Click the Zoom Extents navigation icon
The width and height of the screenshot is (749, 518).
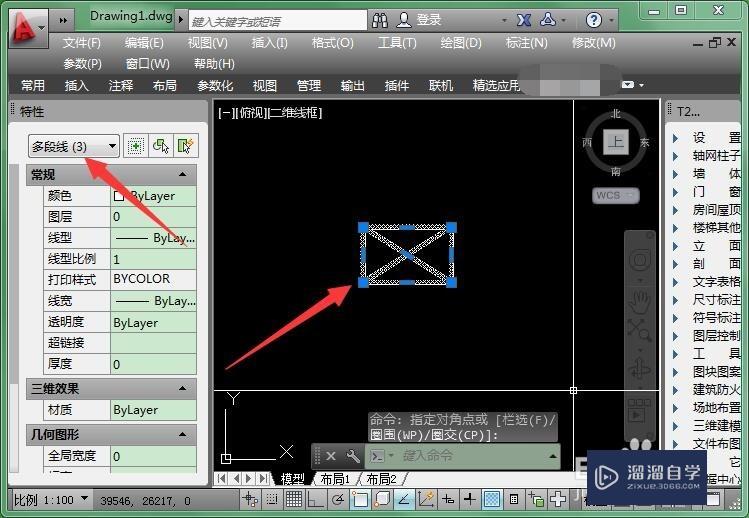[x=640, y=329]
